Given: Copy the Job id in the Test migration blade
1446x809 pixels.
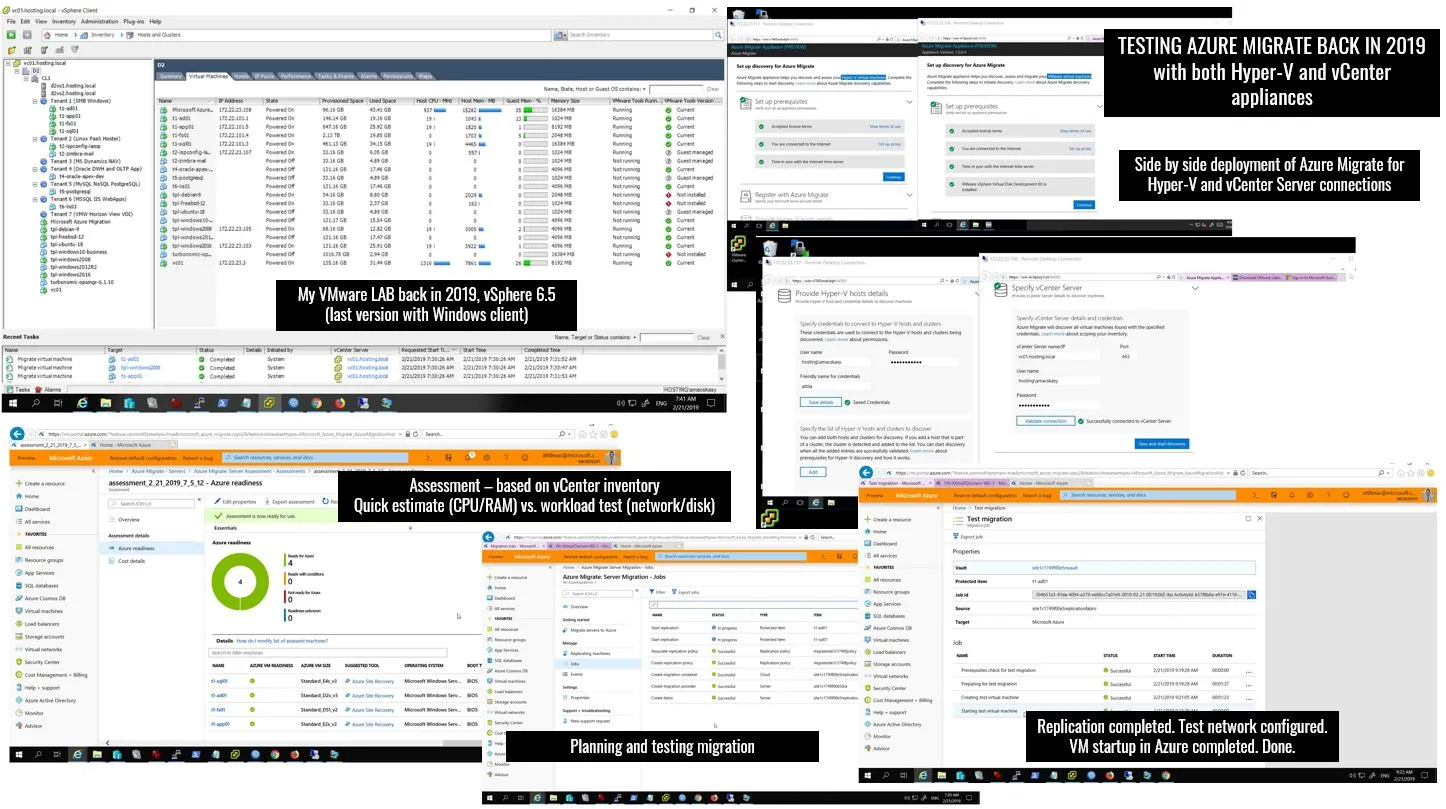Looking at the screenshot, I should pos(1251,595).
